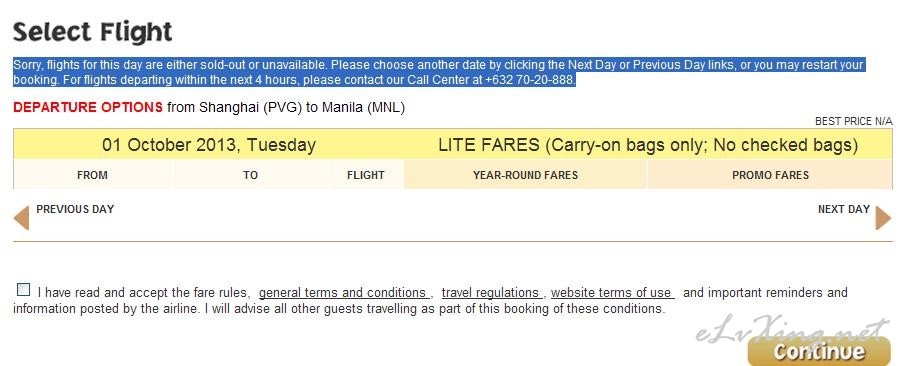900x366 pixels.
Task: Click the left arrow for previous day
Action: pos(21,218)
